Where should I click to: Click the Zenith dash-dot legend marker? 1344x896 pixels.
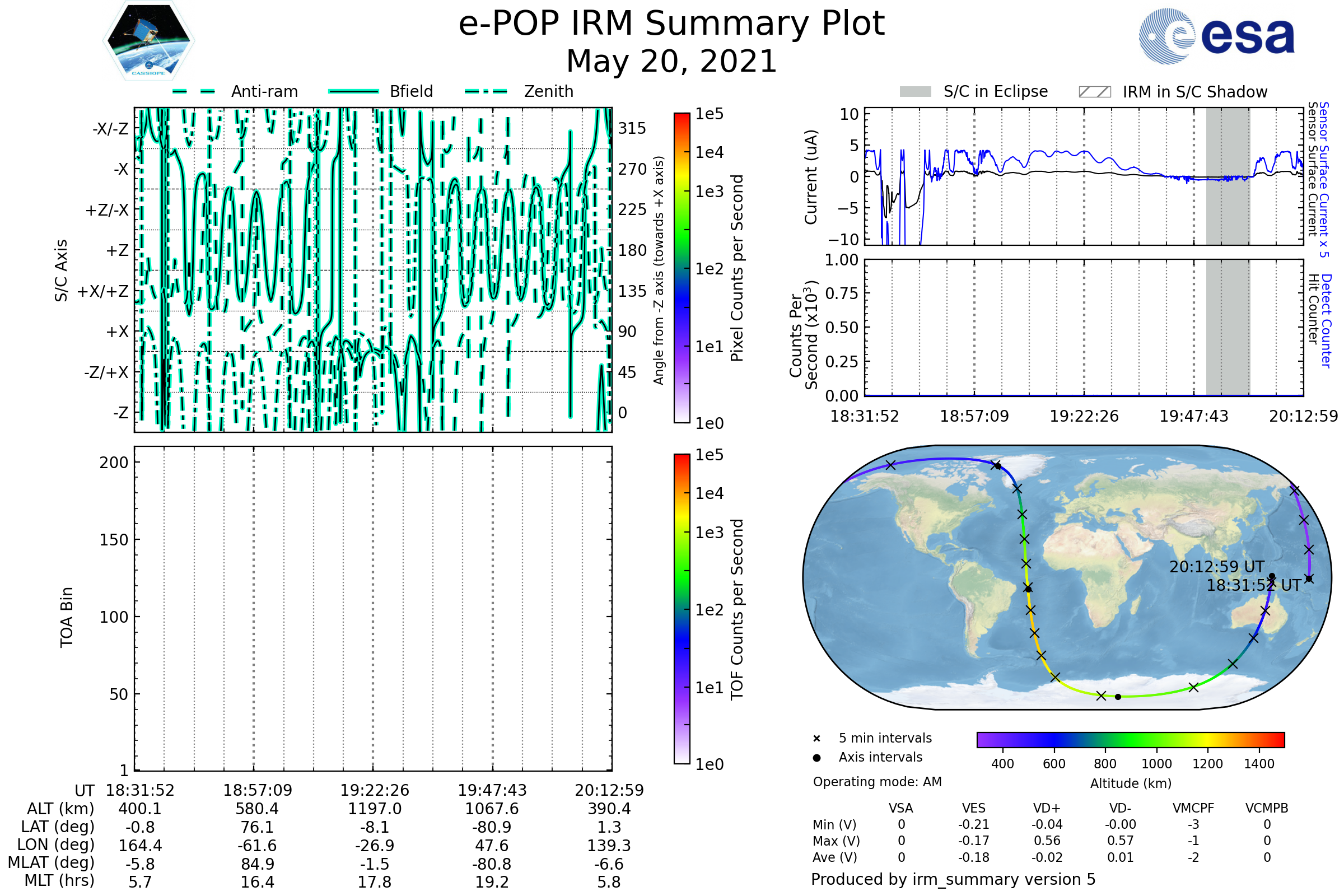486,91
